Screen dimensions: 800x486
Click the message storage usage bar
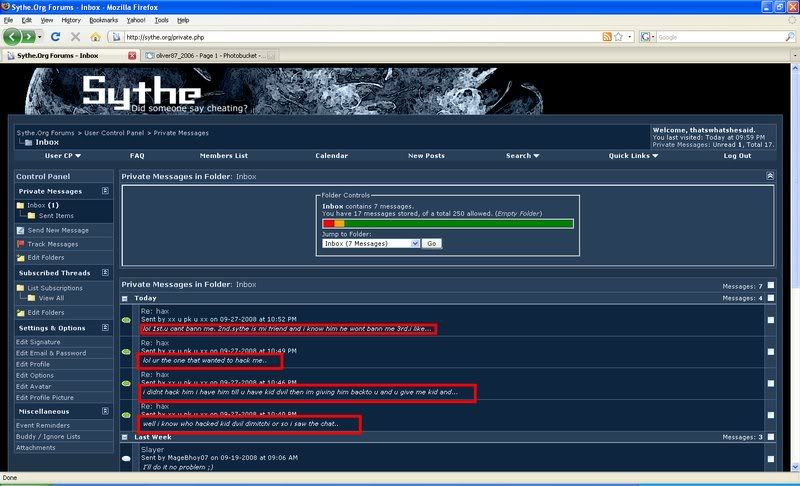[x=447, y=223]
